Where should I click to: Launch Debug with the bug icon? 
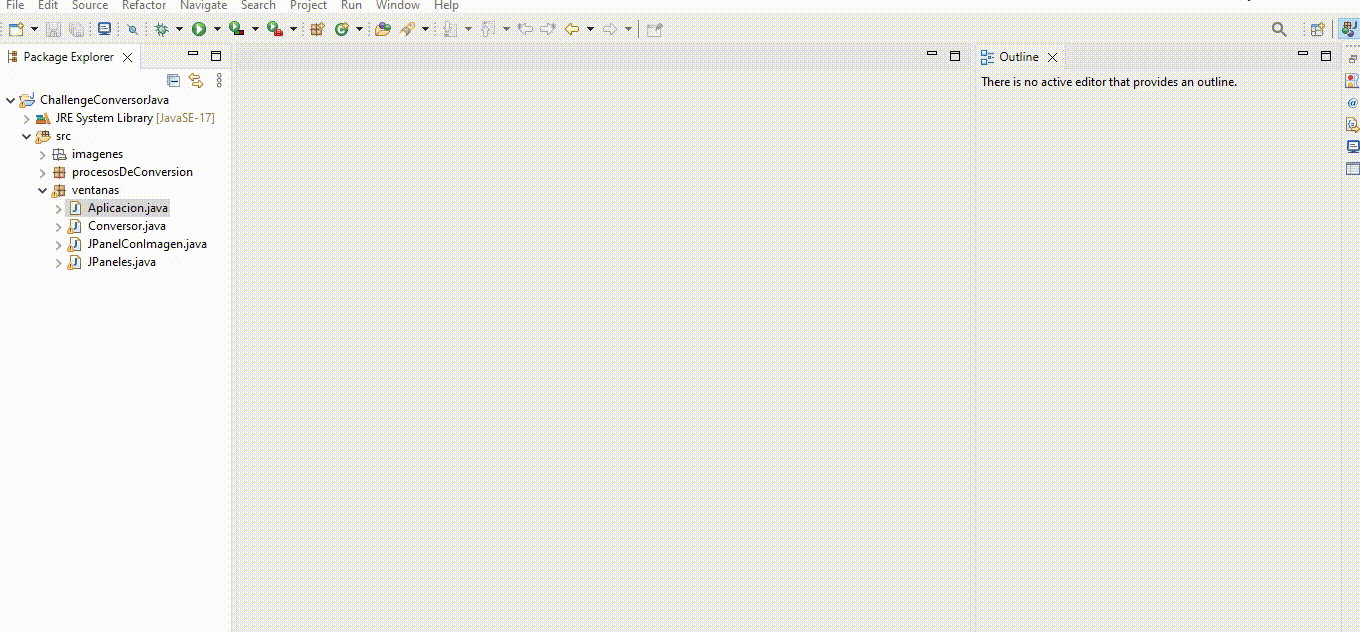pos(162,29)
